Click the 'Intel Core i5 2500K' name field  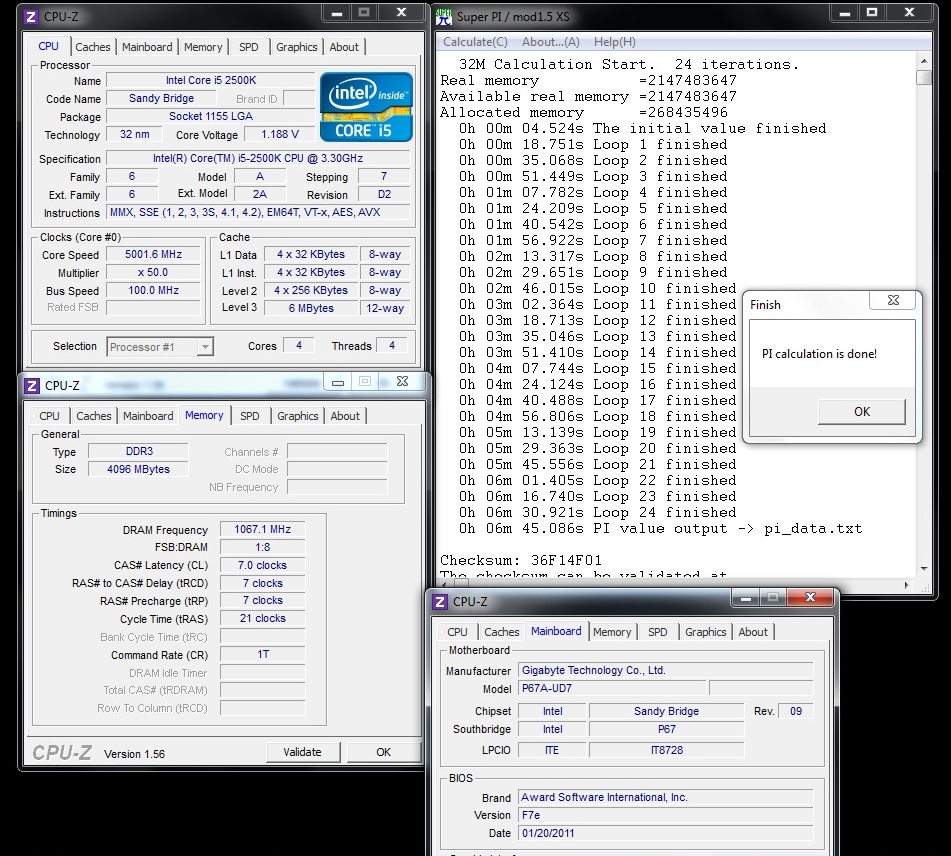pos(211,80)
